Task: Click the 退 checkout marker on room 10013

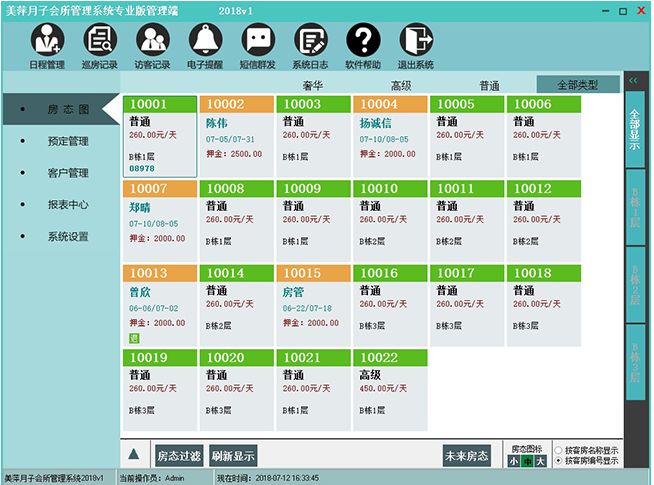Action: tap(134, 338)
